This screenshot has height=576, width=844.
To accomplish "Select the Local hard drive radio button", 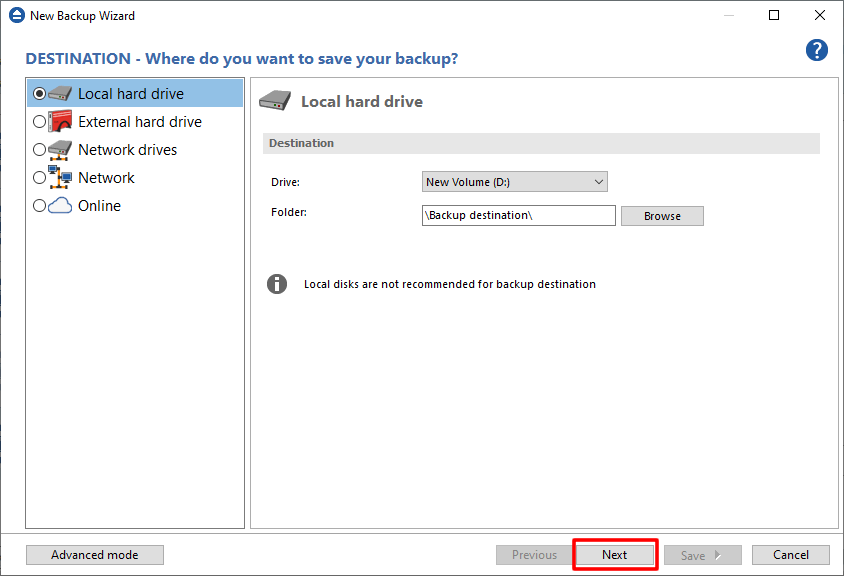I will coord(40,94).
